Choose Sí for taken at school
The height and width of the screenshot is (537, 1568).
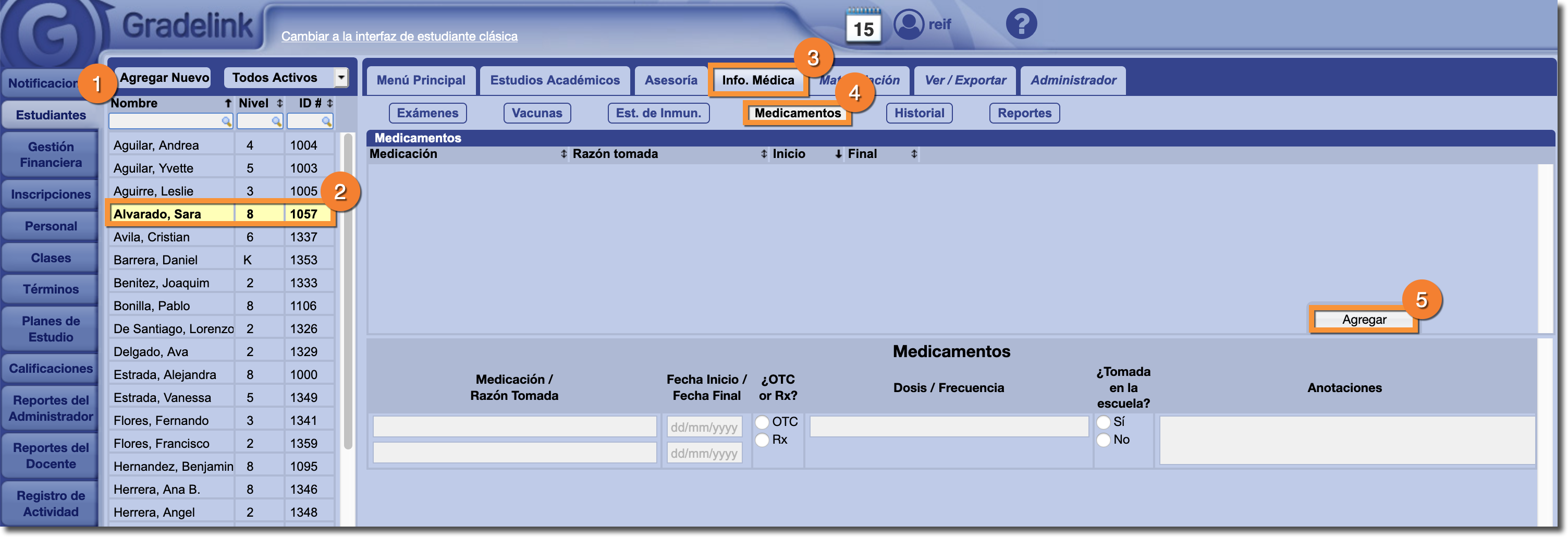tap(1104, 422)
